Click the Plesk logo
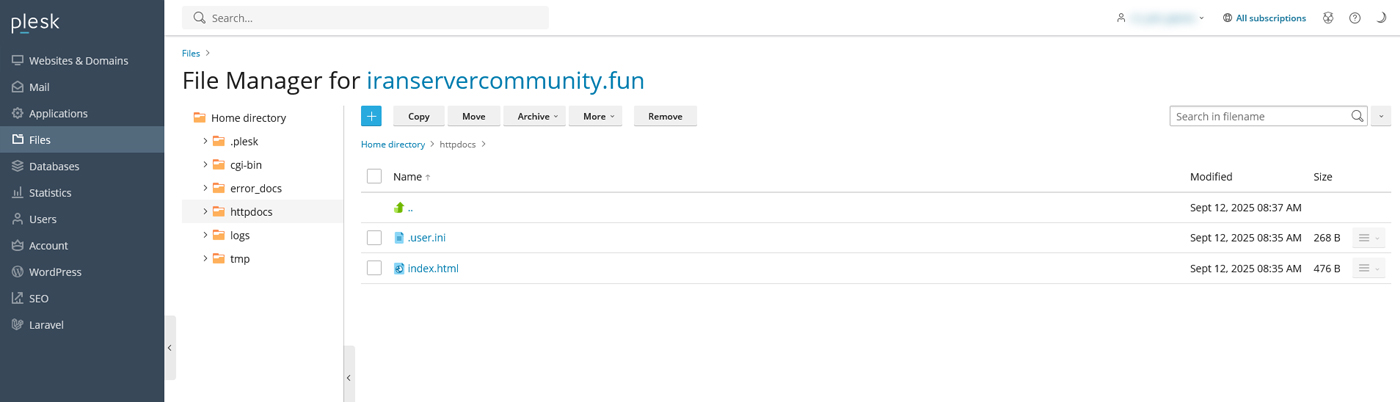1400x402 pixels. (36, 23)
